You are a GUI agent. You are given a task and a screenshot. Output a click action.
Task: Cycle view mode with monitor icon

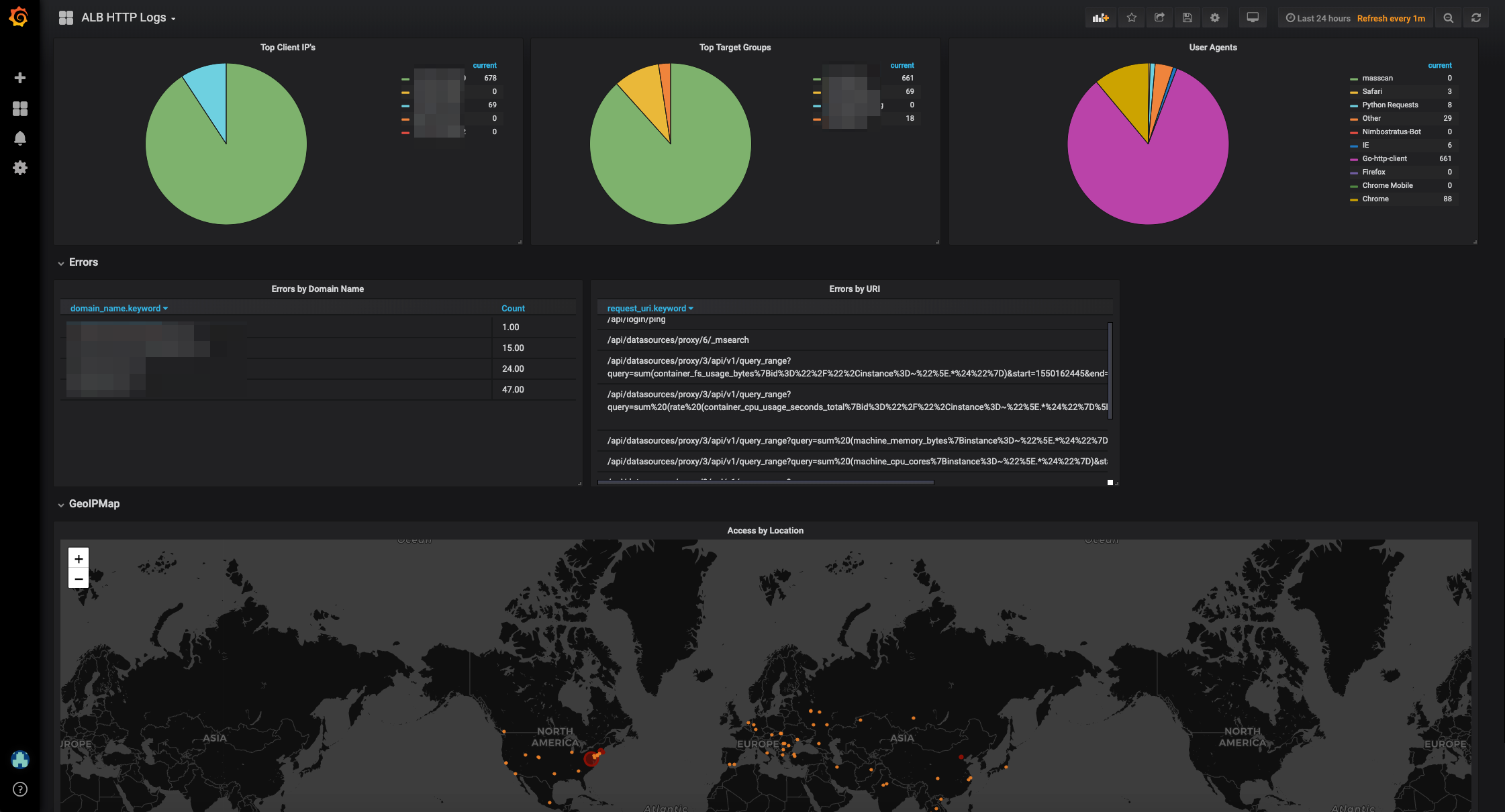(1253, 18)
